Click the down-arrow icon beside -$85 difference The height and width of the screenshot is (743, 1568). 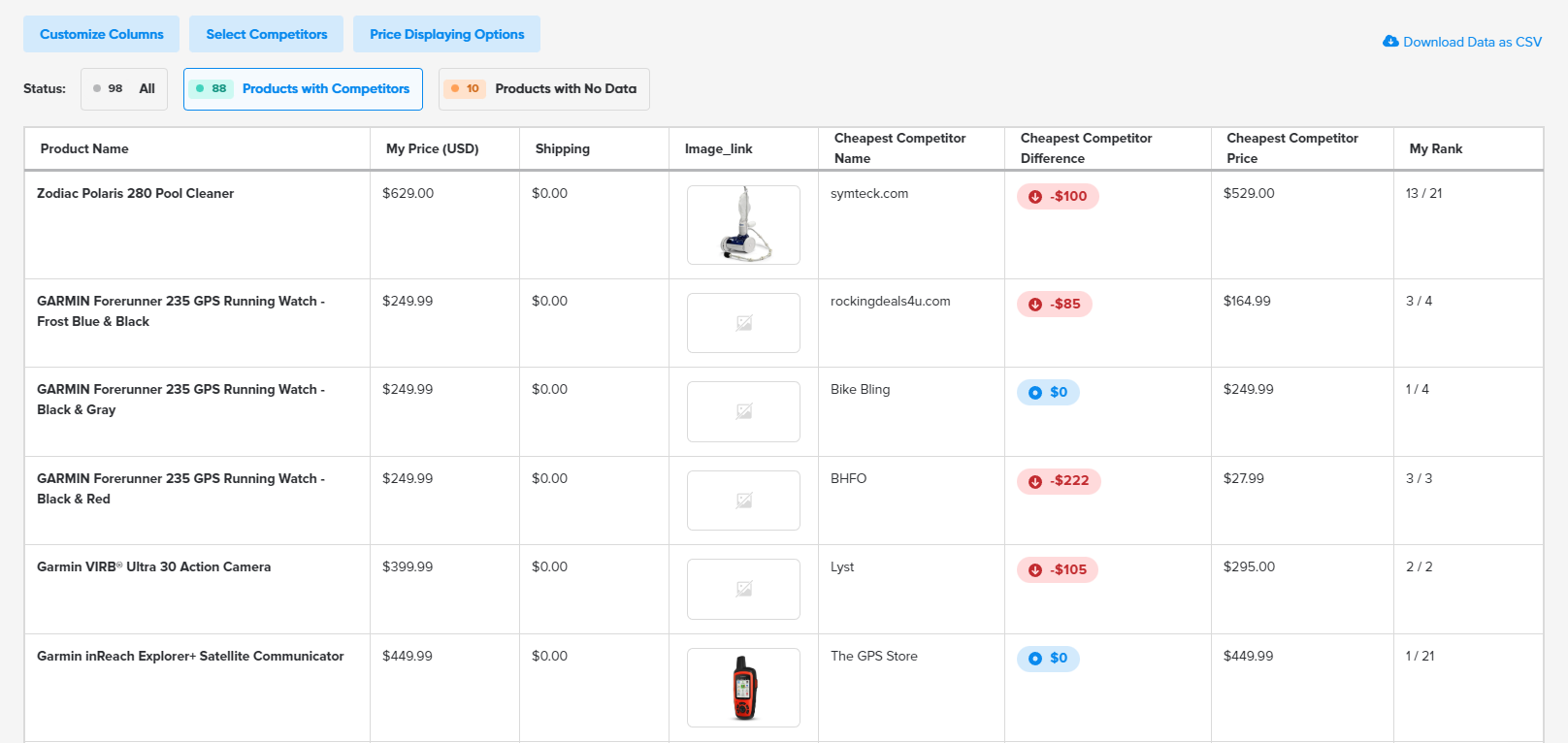click(x=1035, y=305)
